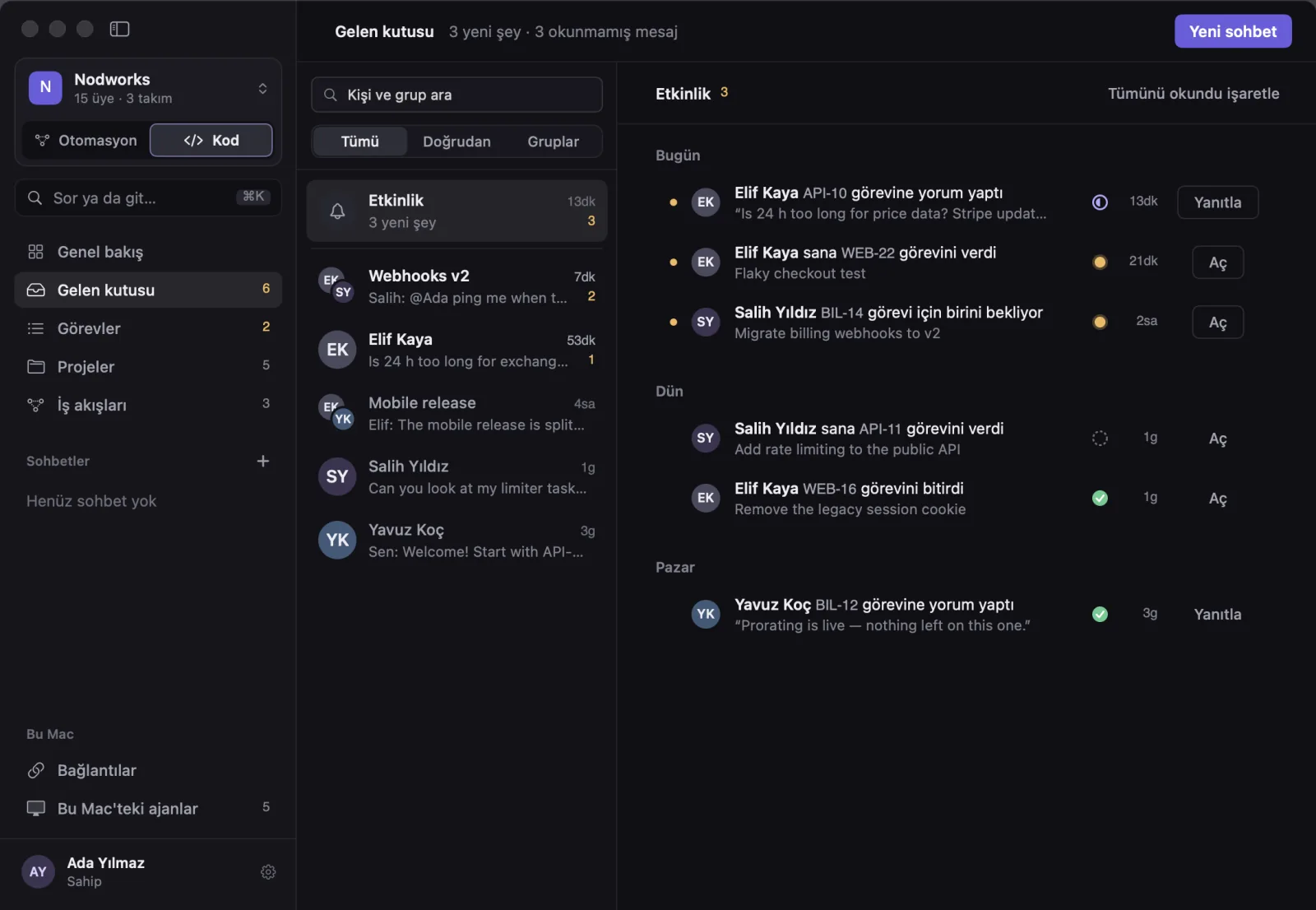Click Aç for the API-11 task
Image resolution: width=1316 pixels, height=910 pixels.
1218,439
